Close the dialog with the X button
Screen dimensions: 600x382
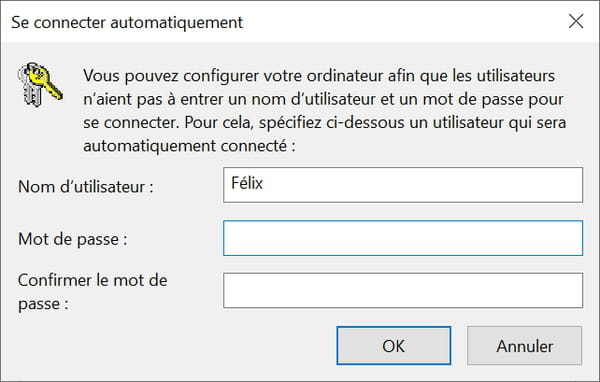(576, 21)
